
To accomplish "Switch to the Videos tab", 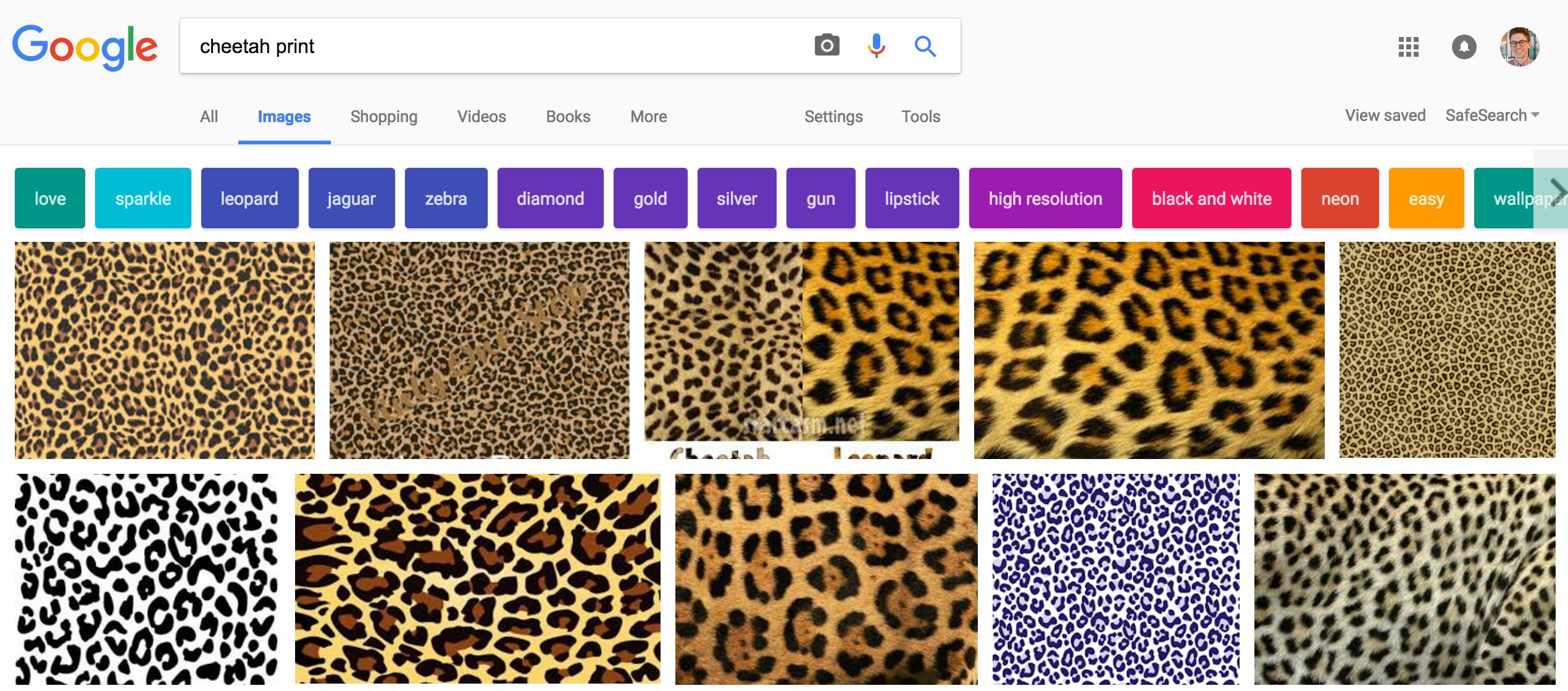I will coord(482,117).
